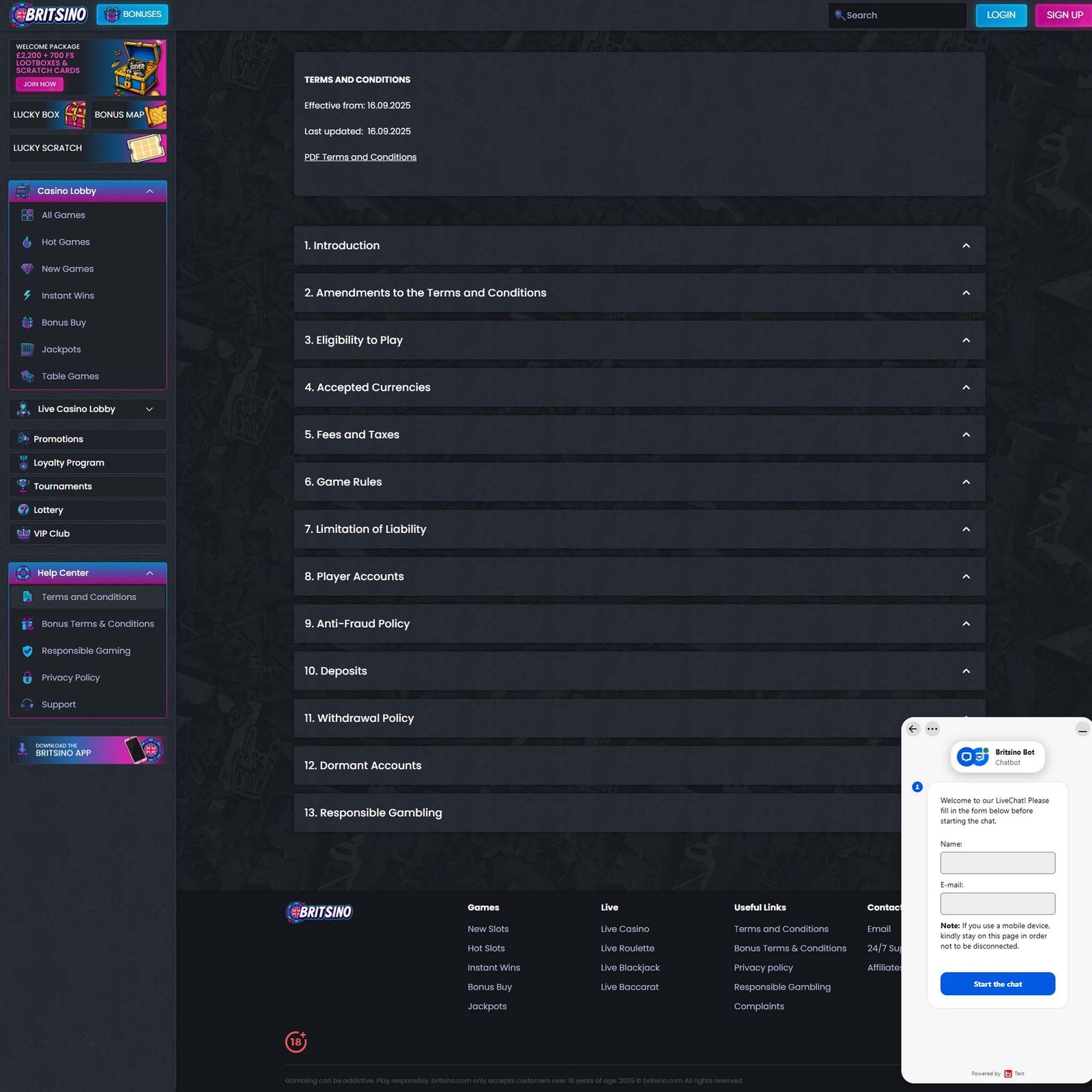
Task: Click the Instant Wins lightning icon
Action: (27, 296)
